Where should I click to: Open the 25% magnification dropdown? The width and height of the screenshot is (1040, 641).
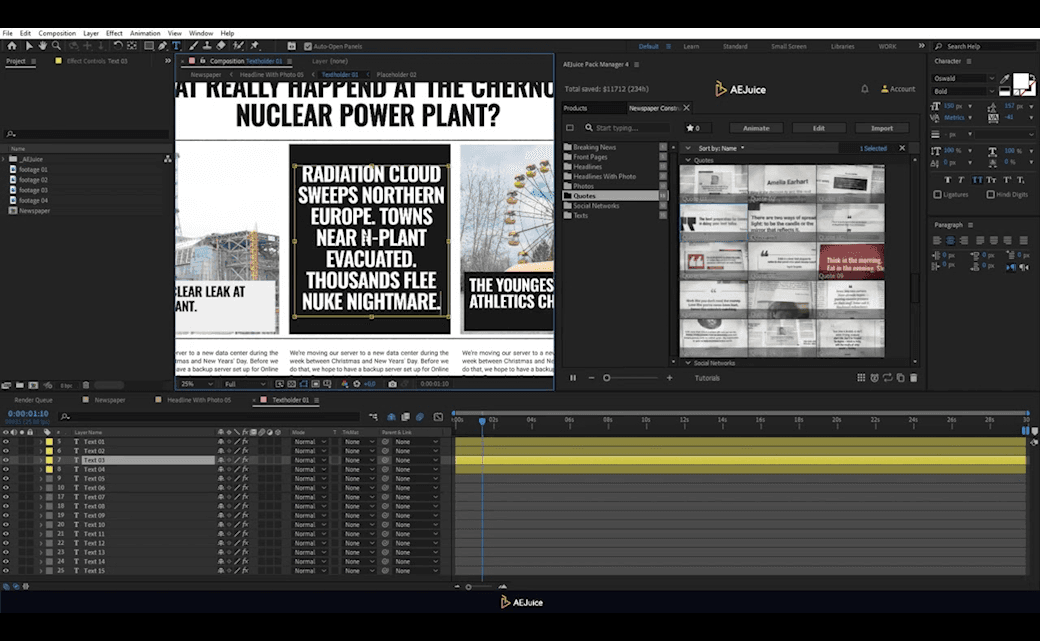pyautogui.click(x=197, y=384)
